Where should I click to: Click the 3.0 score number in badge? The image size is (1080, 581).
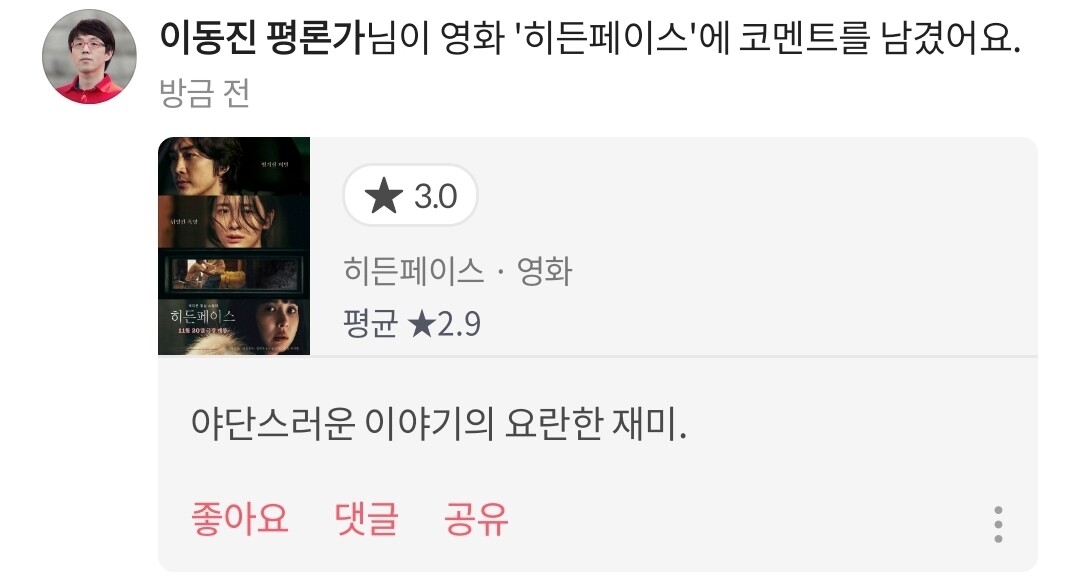435,196
